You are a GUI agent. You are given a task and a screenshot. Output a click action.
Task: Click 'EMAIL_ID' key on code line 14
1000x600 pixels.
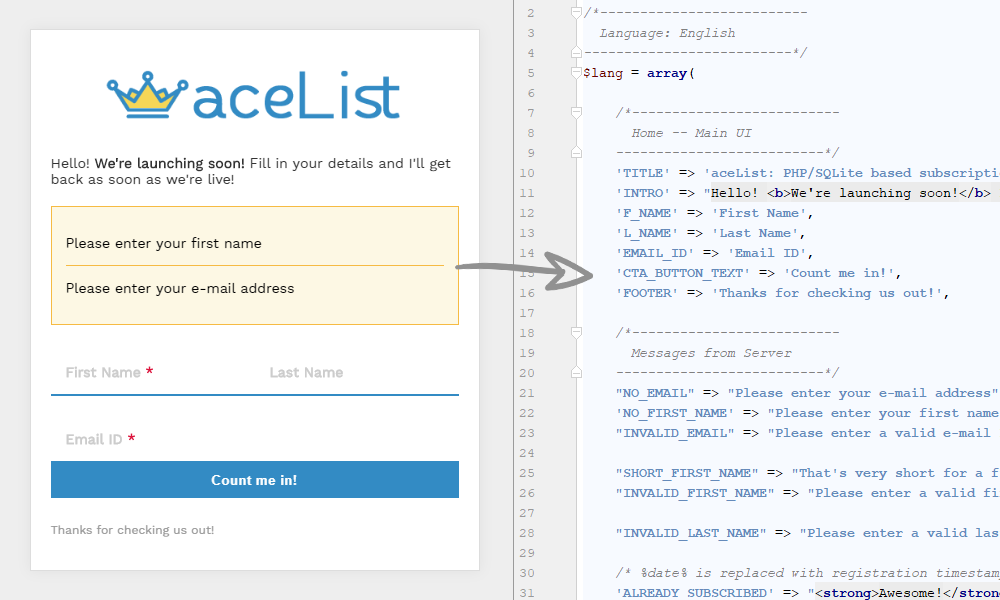click(x=655, y=253)
